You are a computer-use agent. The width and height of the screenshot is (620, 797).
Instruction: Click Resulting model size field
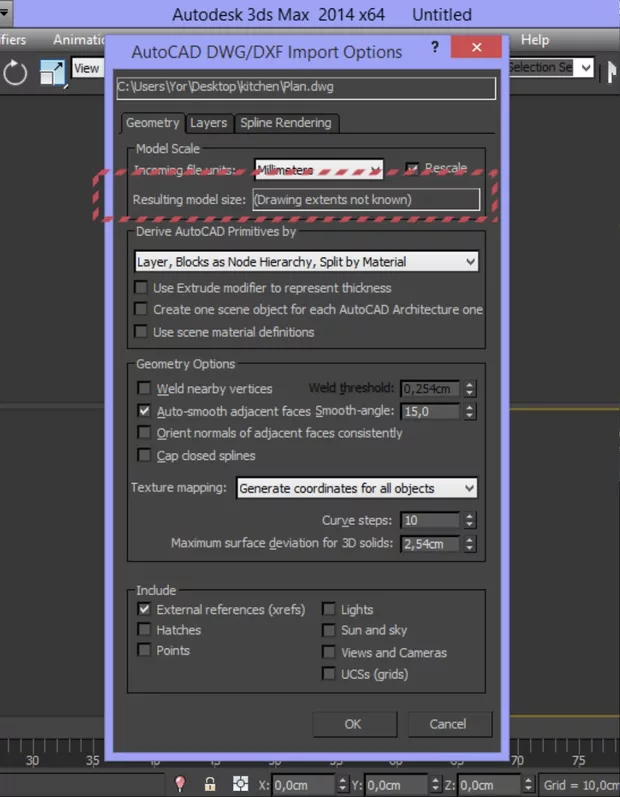coord(366,200)
